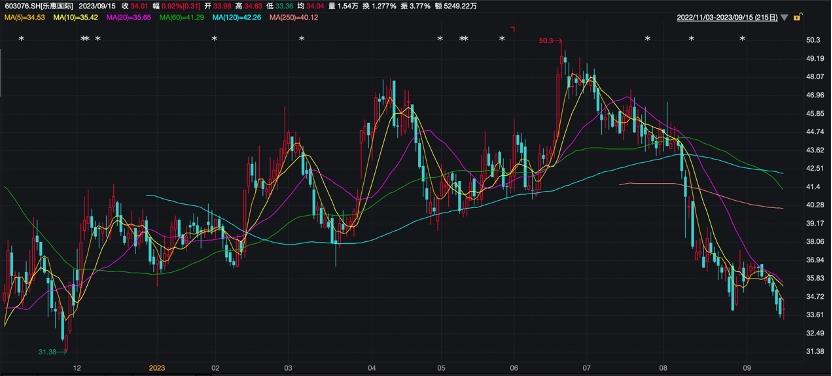832x376 pixels.
Task: Click the double asterisk marker above December
Action: 85,39
